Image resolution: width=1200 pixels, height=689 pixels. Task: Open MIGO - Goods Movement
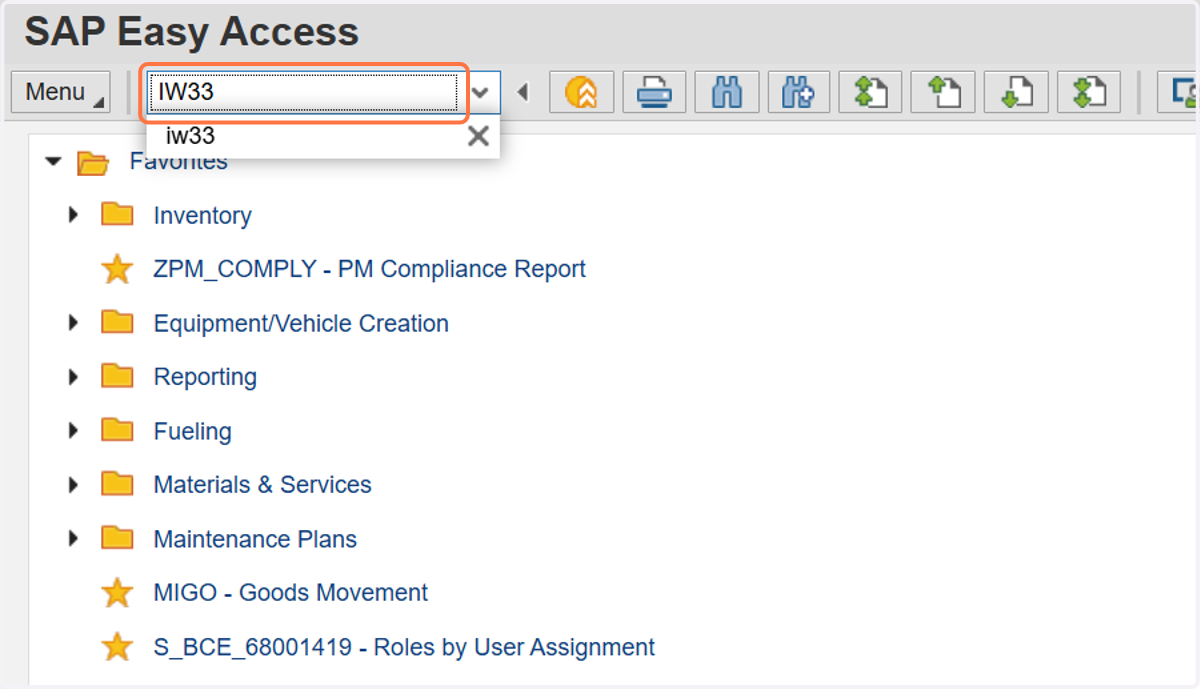coord(290,593)
